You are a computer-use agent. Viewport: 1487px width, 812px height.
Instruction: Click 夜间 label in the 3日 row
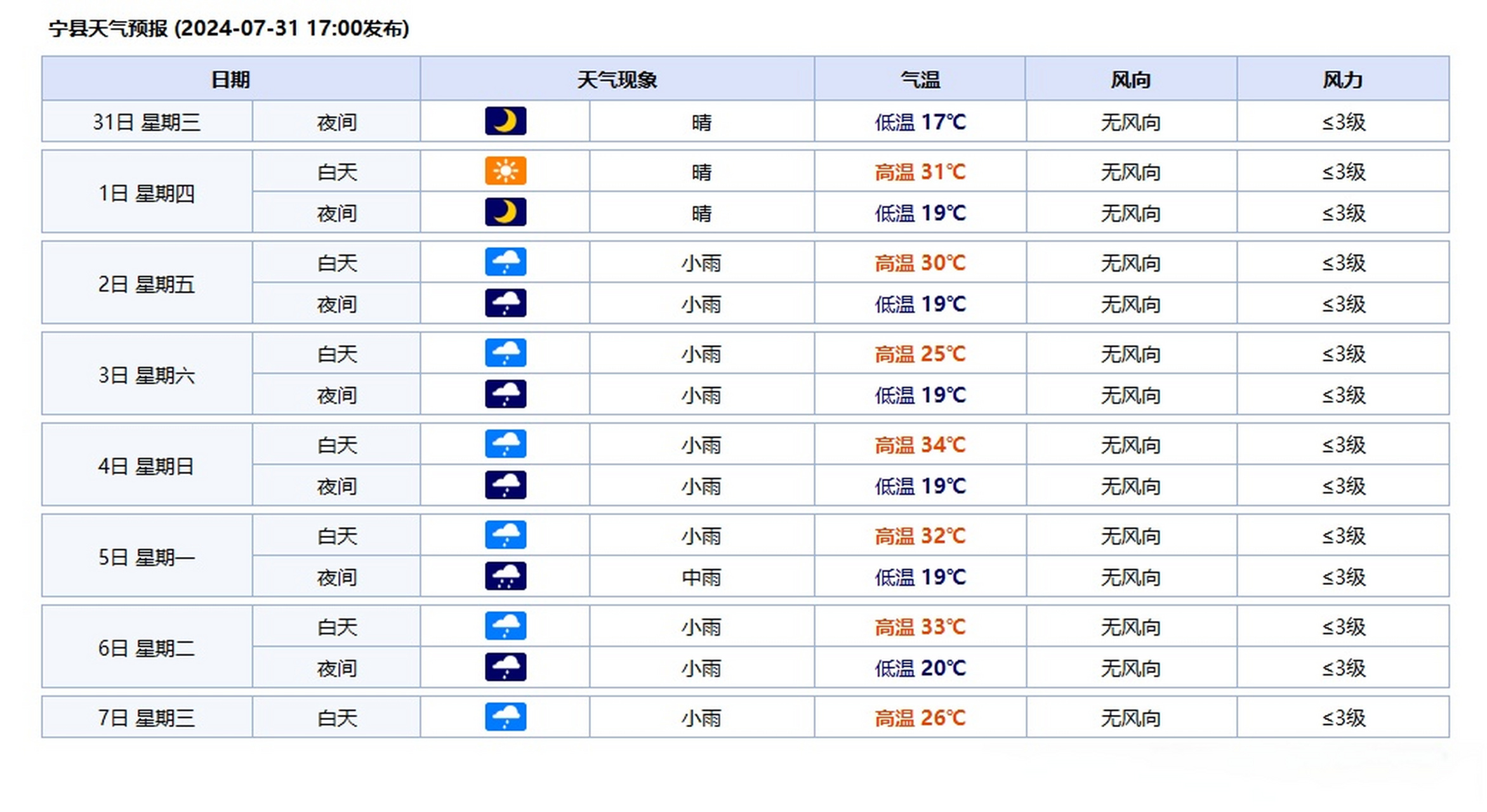tap(337, 395)
